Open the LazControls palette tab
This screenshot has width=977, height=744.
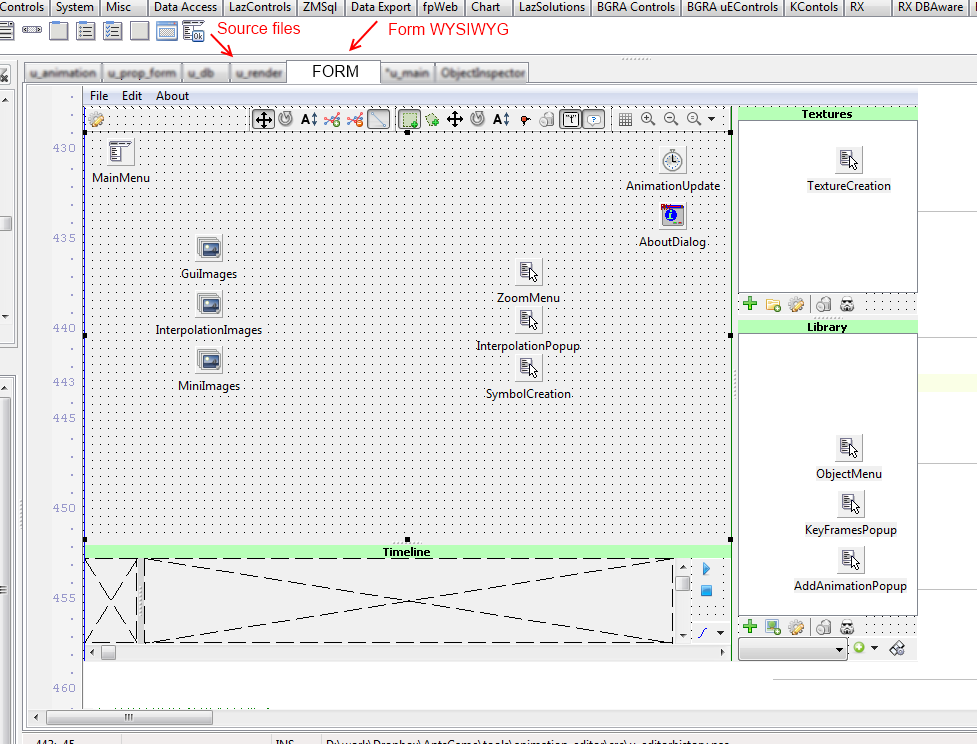(260, 7)
